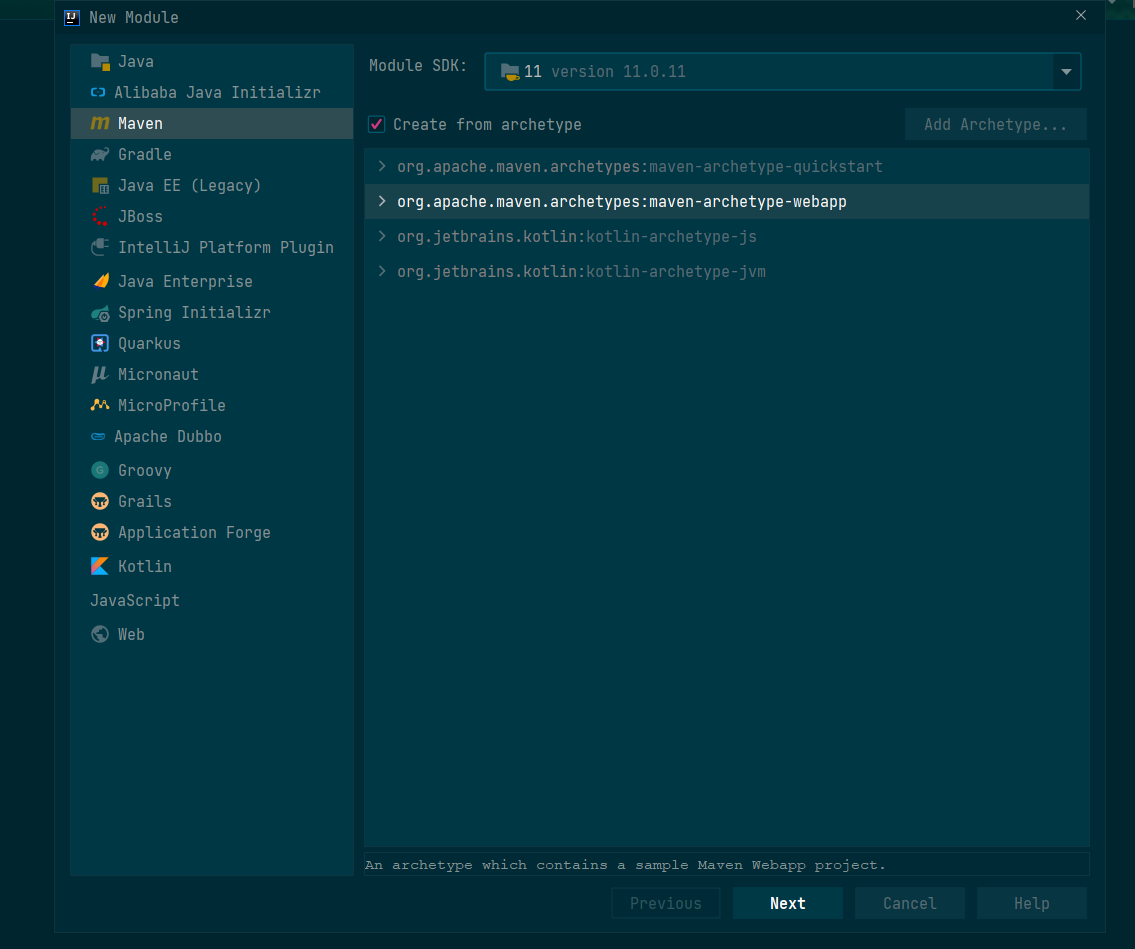The width and height of the screenshot is (1135, 949).
Task: Select kotlin-archetype-jvm row text
Action: tap(581, 271)
